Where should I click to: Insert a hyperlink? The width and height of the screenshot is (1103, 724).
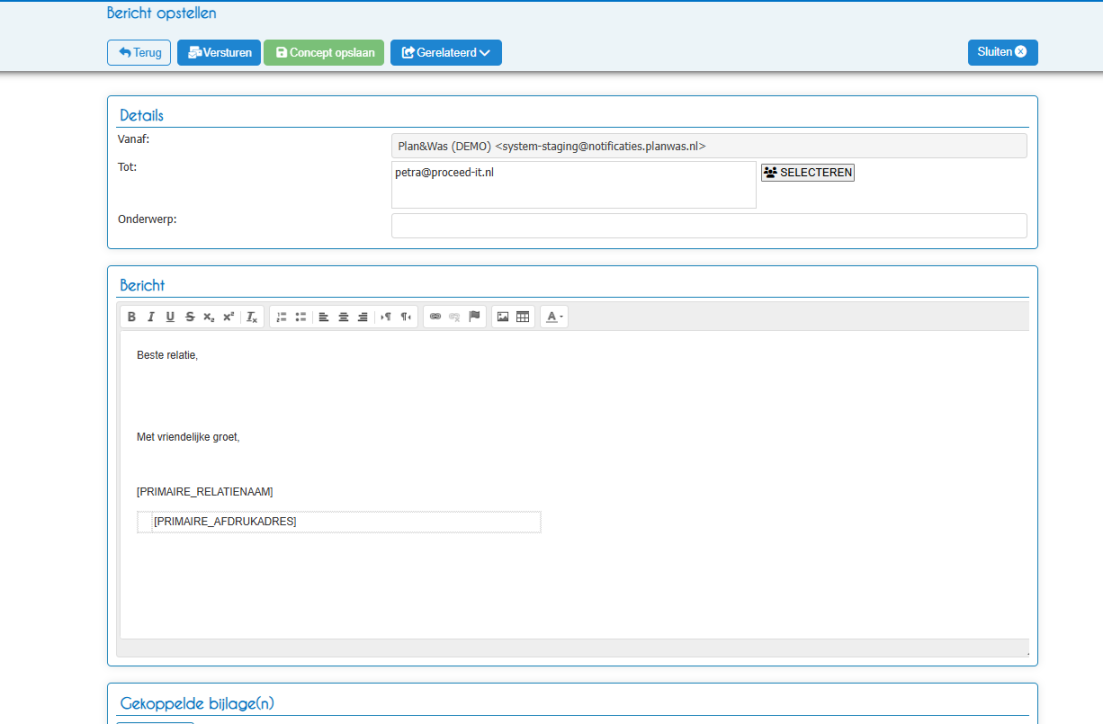[435, 317]
